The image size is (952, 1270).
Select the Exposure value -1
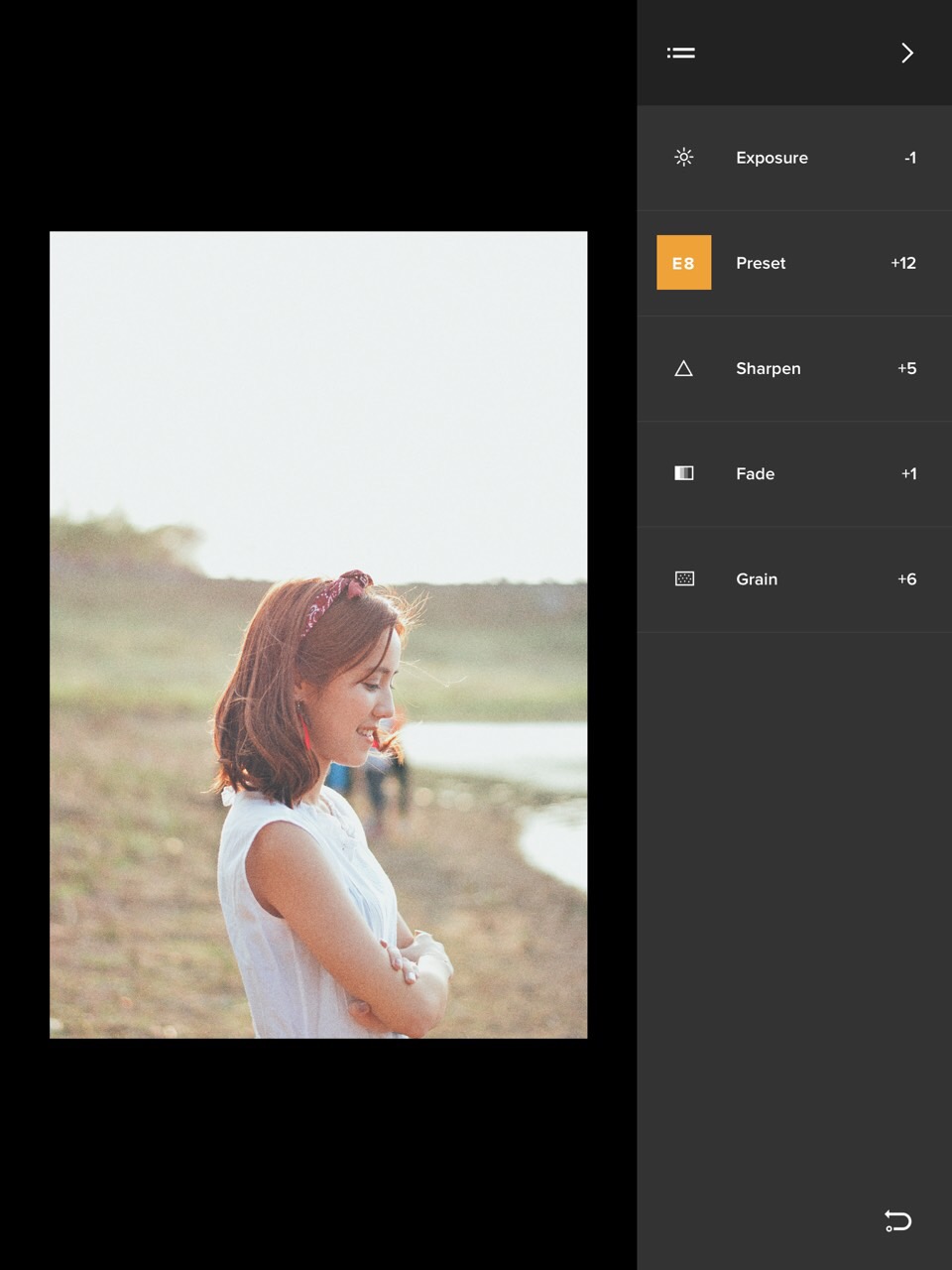(x=909, y=158)
